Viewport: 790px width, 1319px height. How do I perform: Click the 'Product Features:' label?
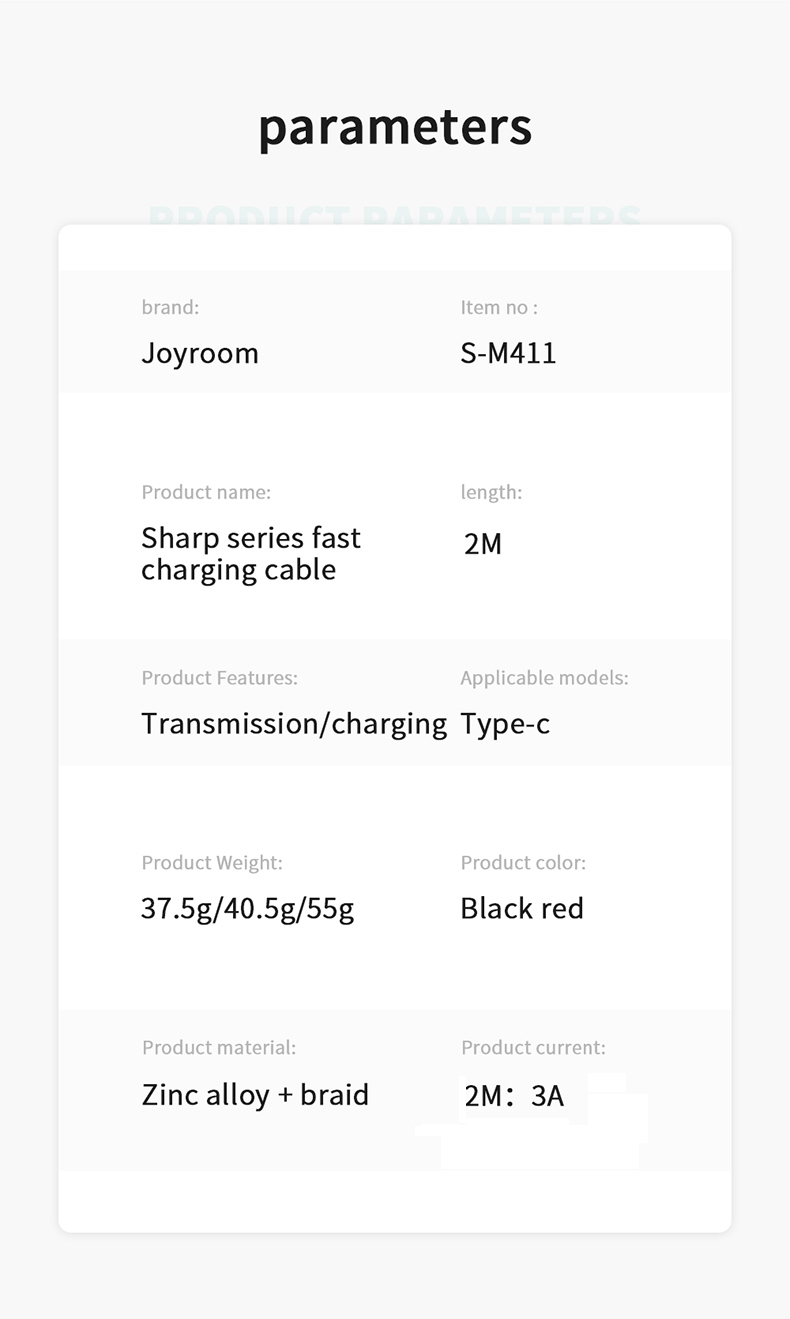(x=220, y=678)
